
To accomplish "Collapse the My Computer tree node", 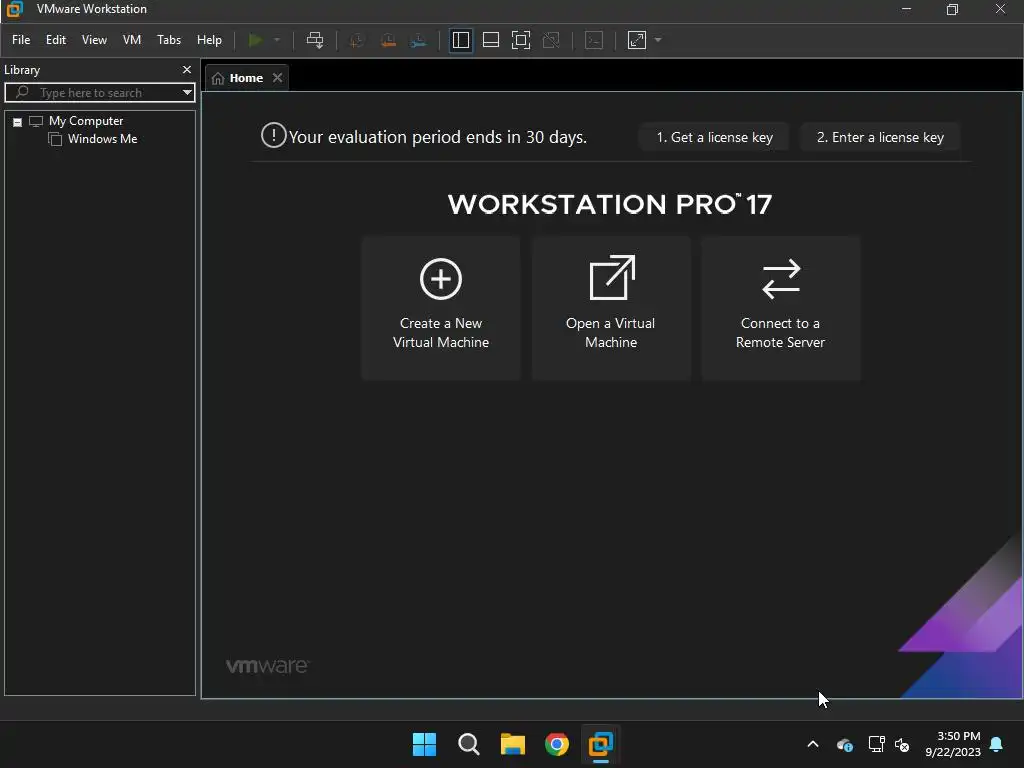I will (18, 122).
